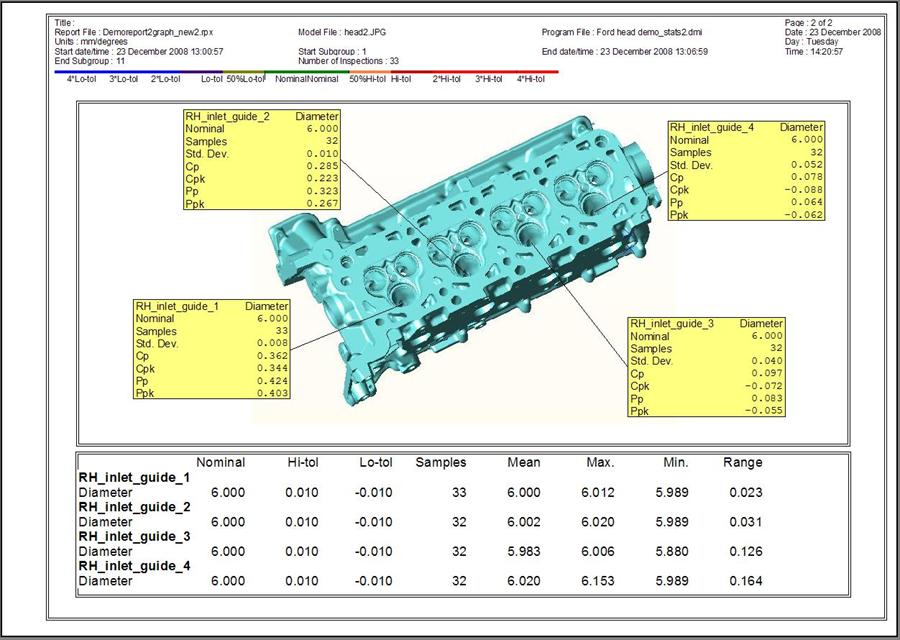Select the RH_inlet_guide_1 callout box header
The width and height of the screenshot is (900, 640).
tap(212, 306)
